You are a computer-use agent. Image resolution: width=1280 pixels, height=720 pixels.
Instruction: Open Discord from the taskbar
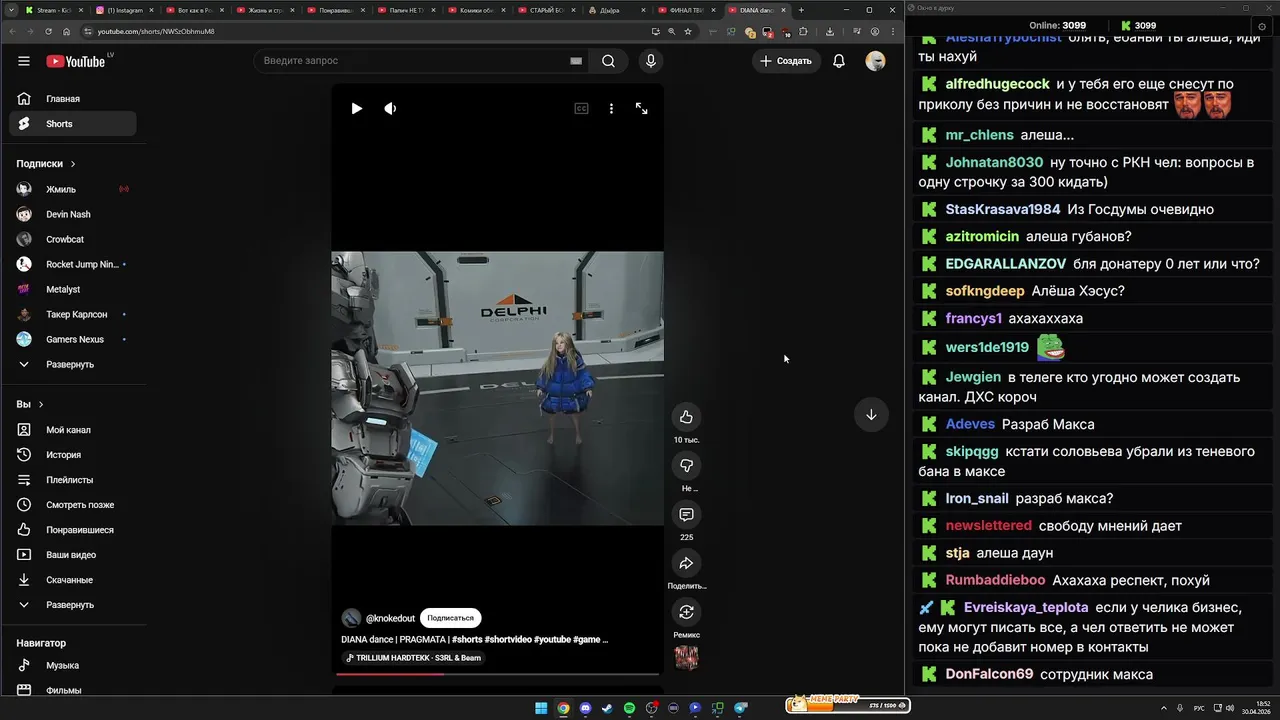point(585,708)
